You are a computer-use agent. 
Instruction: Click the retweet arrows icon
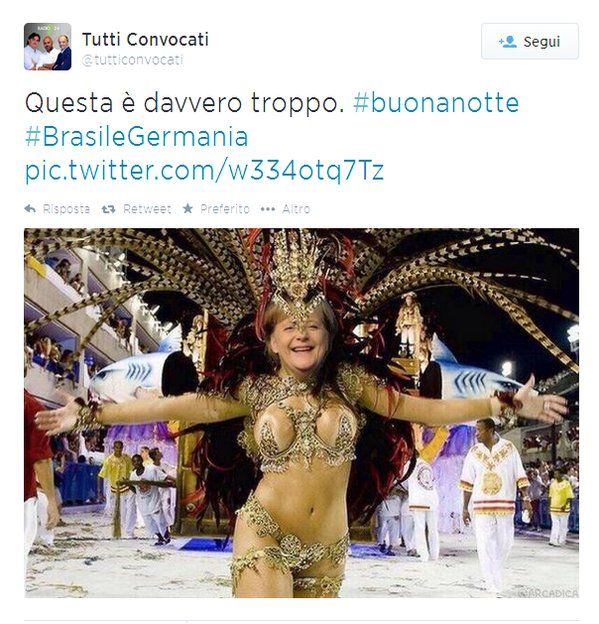tap(108, 209)
